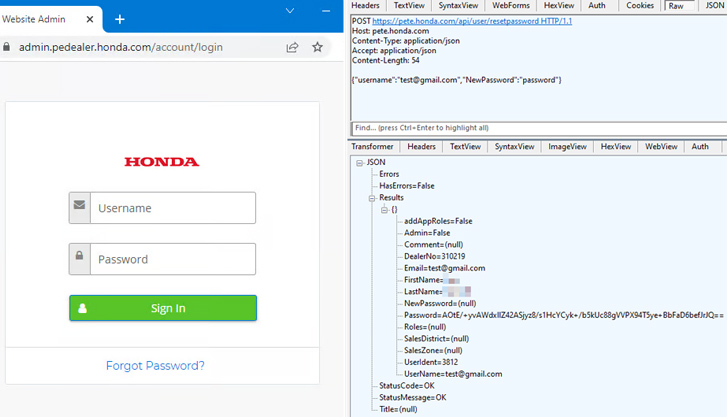
Task: Select StatusCode=OK row
Action: coord(407,385)
